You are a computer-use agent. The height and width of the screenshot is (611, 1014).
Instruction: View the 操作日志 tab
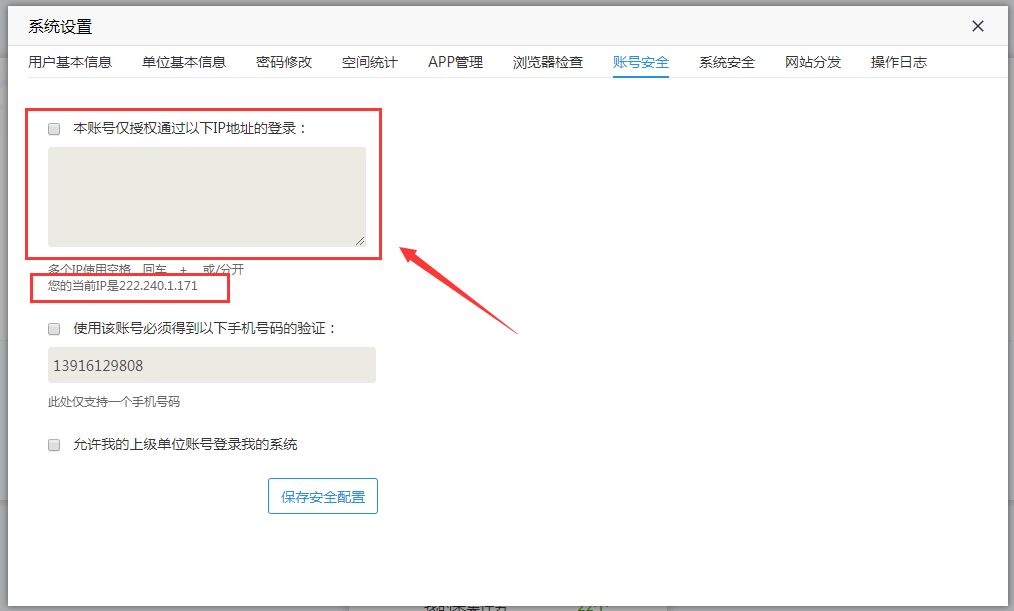tap(899, 62)
